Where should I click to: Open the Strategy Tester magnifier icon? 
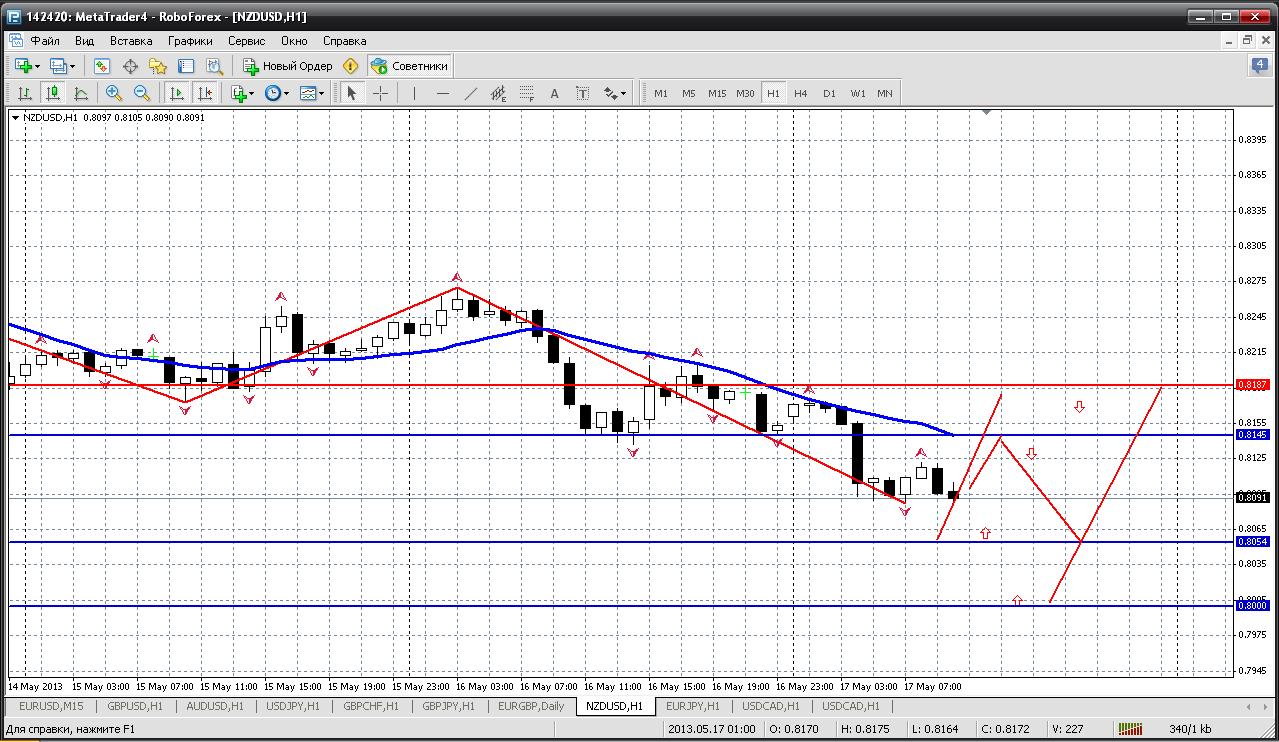click(x=214, y=66)
